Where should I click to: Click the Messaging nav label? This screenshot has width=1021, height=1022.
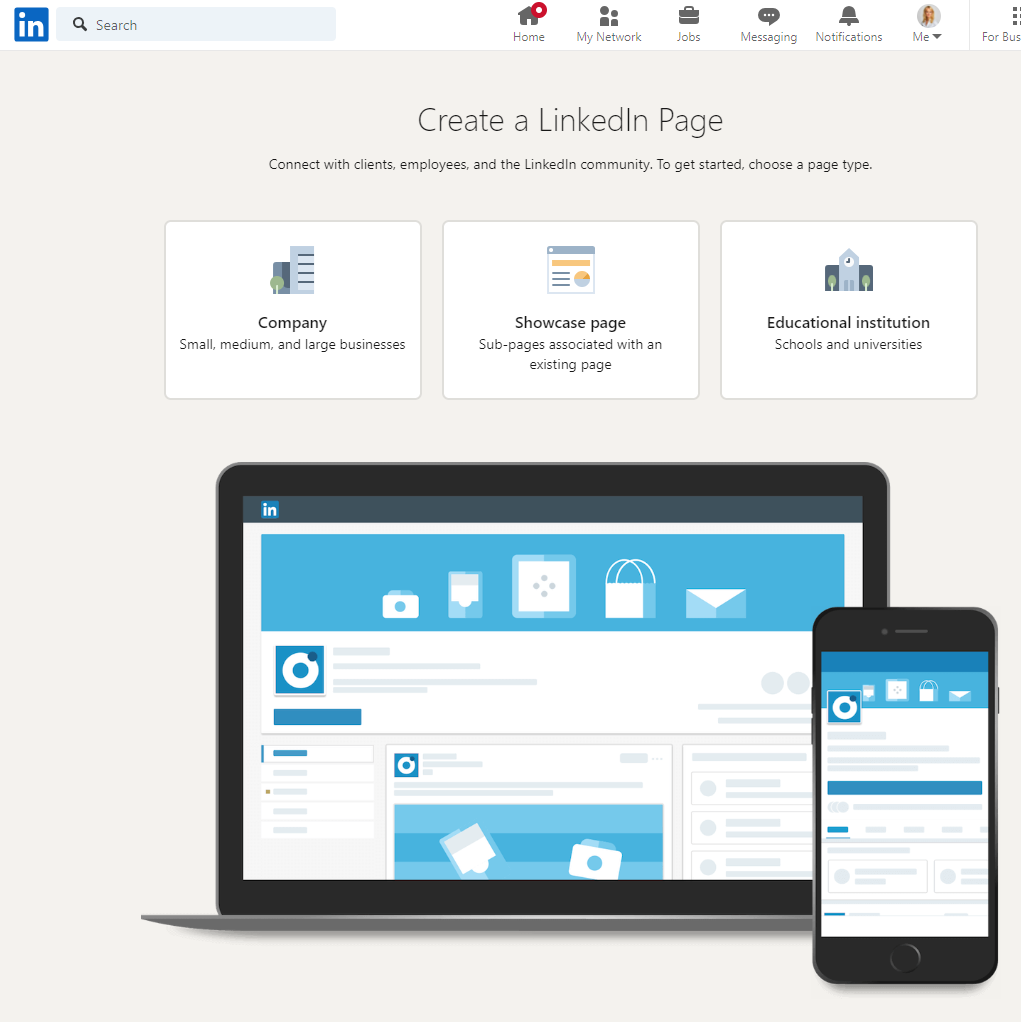(769, 37)
